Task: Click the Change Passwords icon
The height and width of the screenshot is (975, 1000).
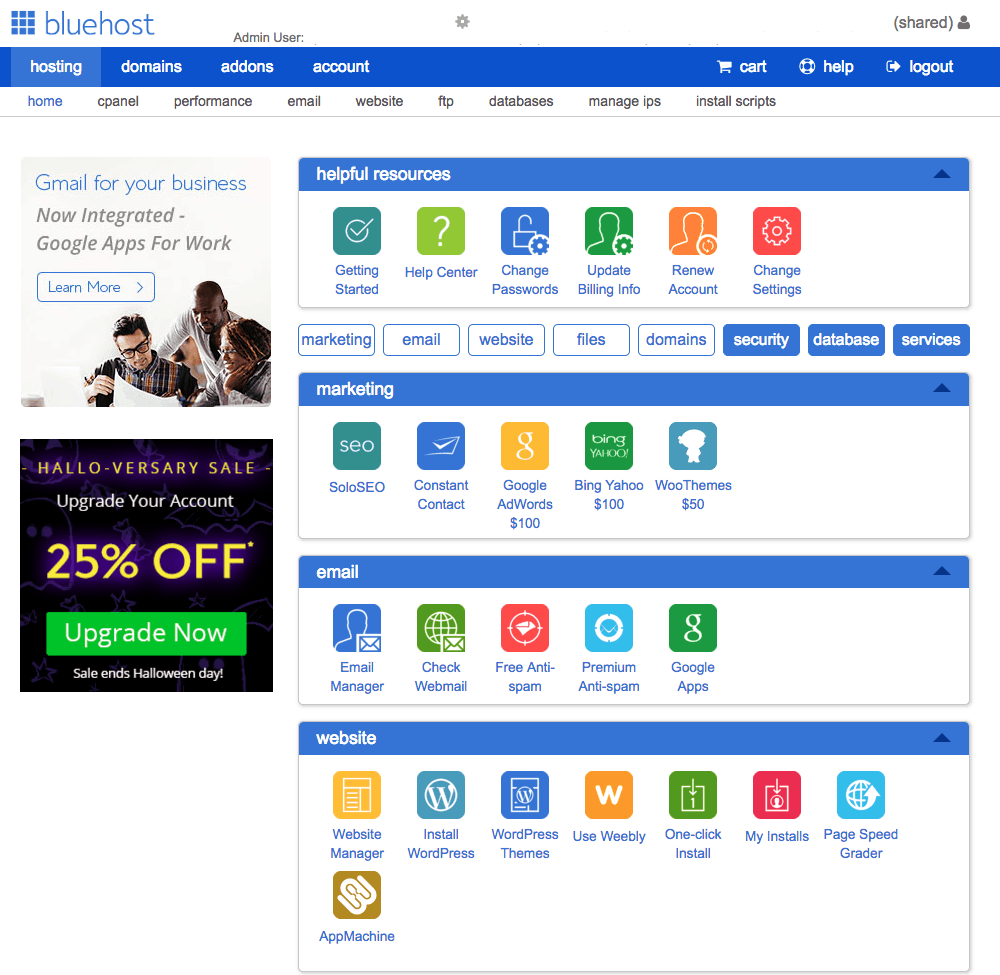Action: (x=525, y=231)
